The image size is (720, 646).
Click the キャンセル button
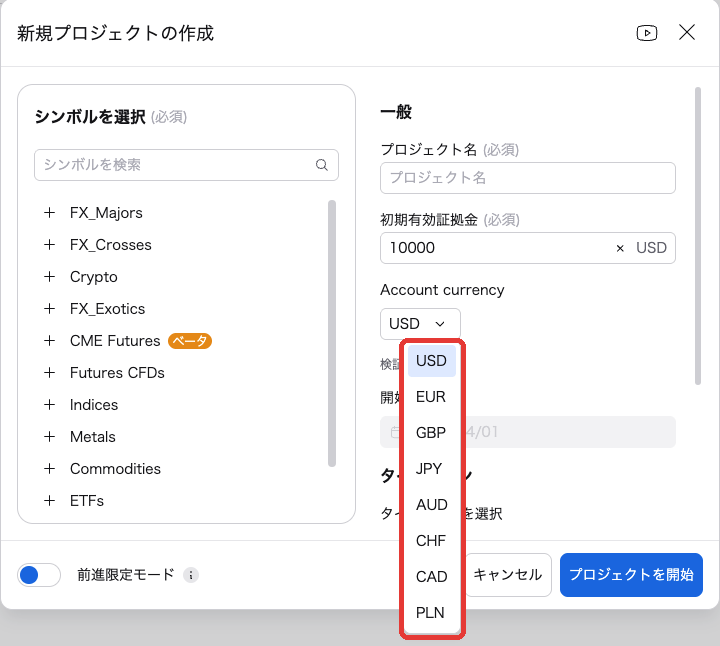pyautogui.click(x=508, y=575)
